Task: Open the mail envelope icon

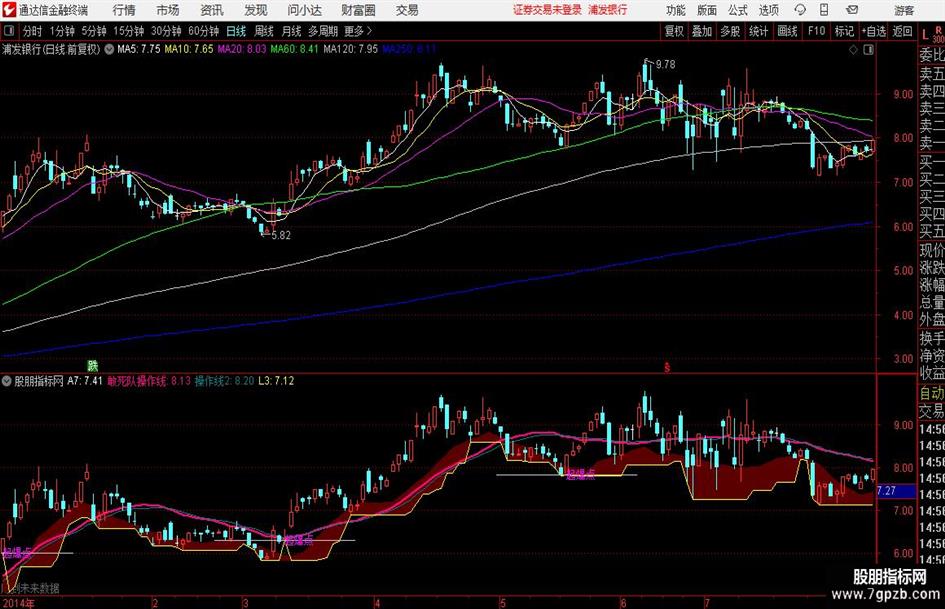Action: (x=852, y=10)
